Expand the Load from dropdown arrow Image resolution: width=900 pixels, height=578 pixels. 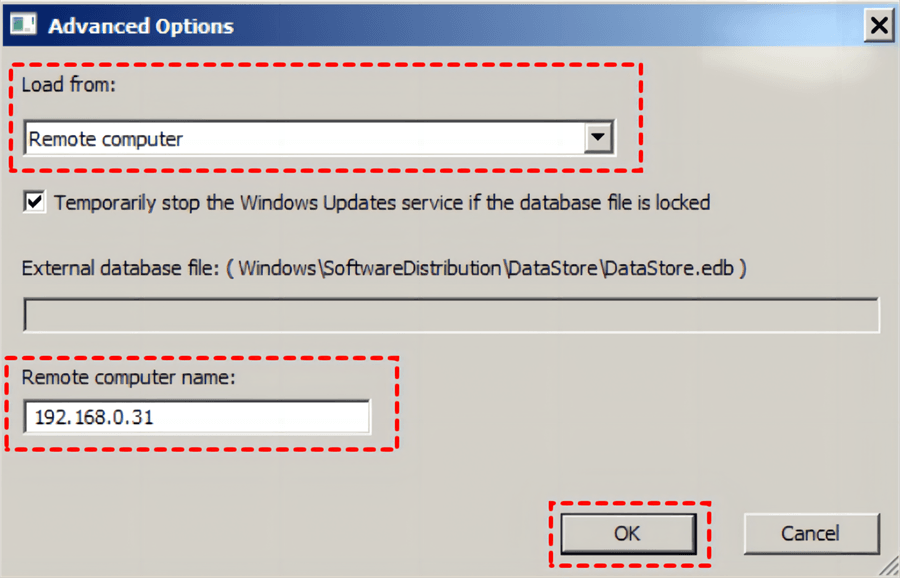[598, 138]
